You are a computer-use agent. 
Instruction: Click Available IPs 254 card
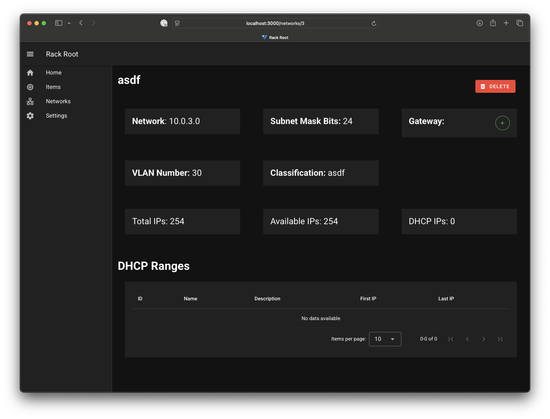(321, 221)
